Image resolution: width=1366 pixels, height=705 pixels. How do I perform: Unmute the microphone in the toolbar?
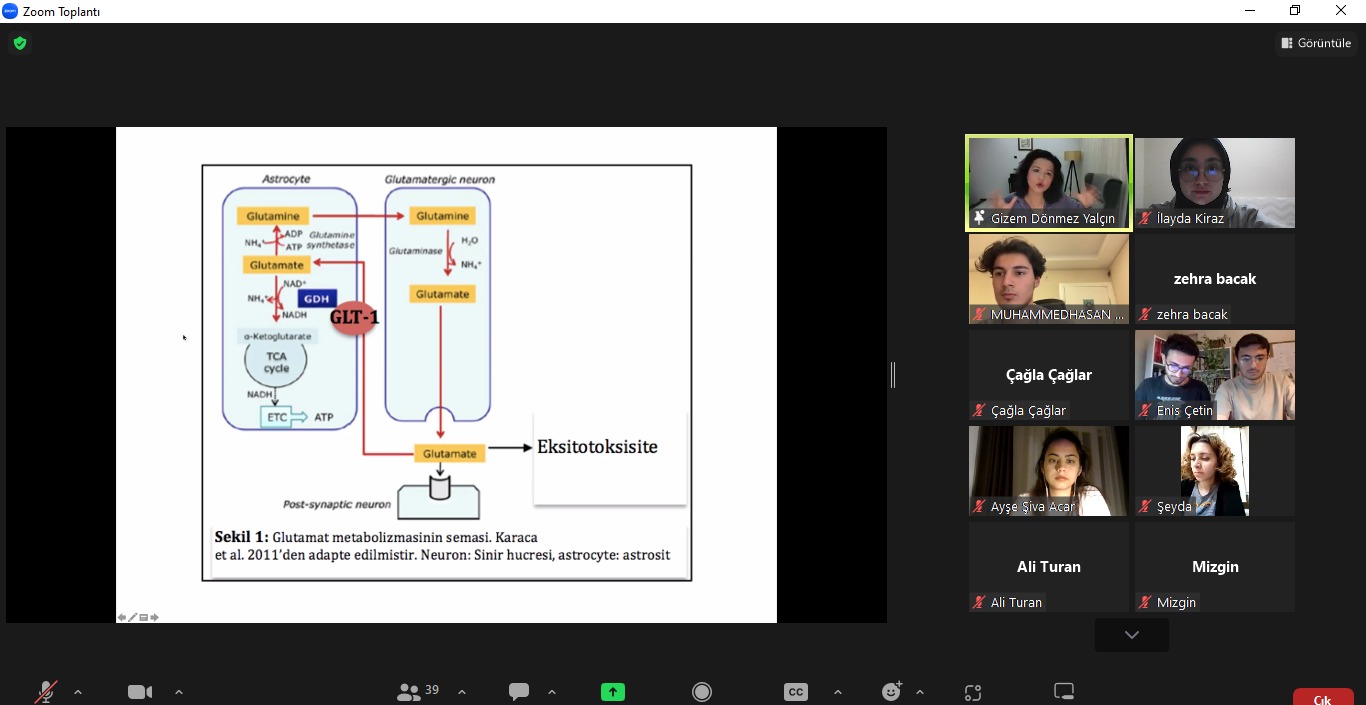click(x=46, y=692)
